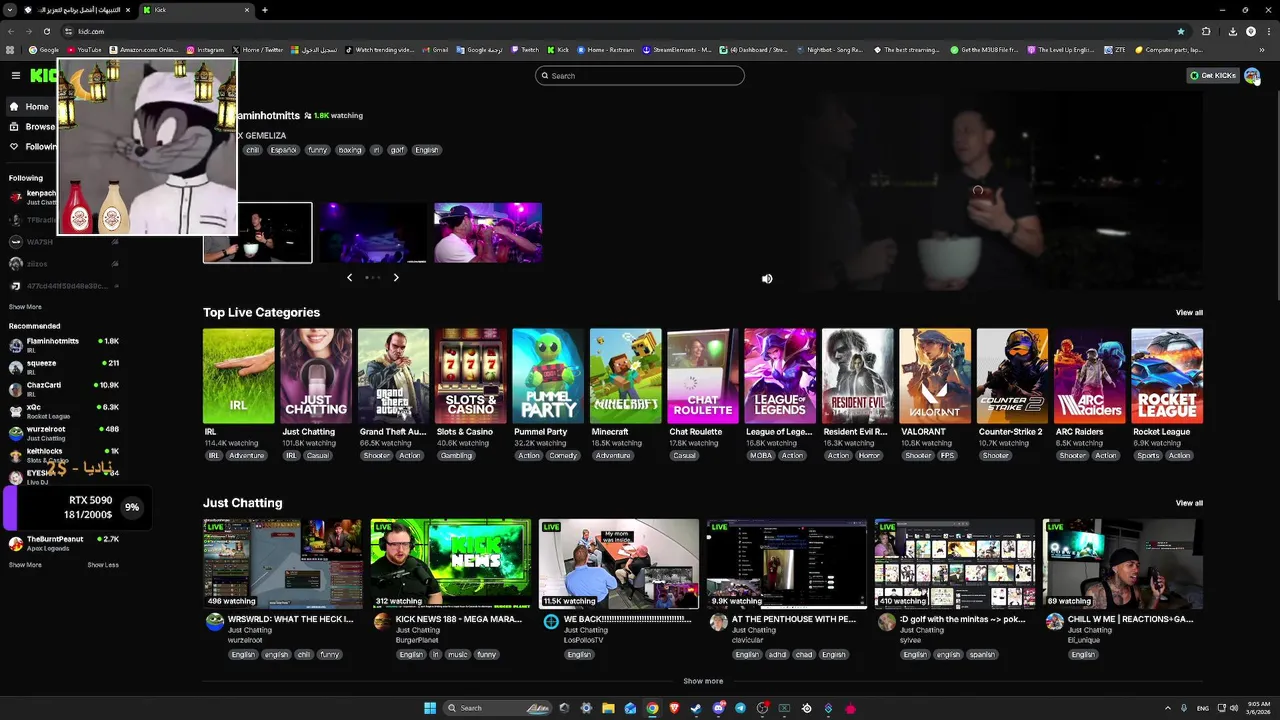
Task: Open the KICK NEWS 188 stream thumbnail
Action: (451, 563)
